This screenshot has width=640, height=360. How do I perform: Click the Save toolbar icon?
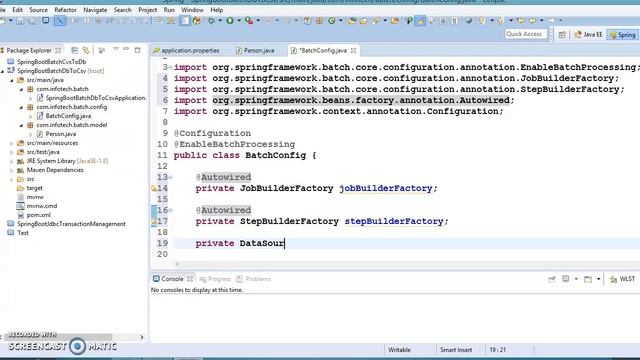click(20, 21)
